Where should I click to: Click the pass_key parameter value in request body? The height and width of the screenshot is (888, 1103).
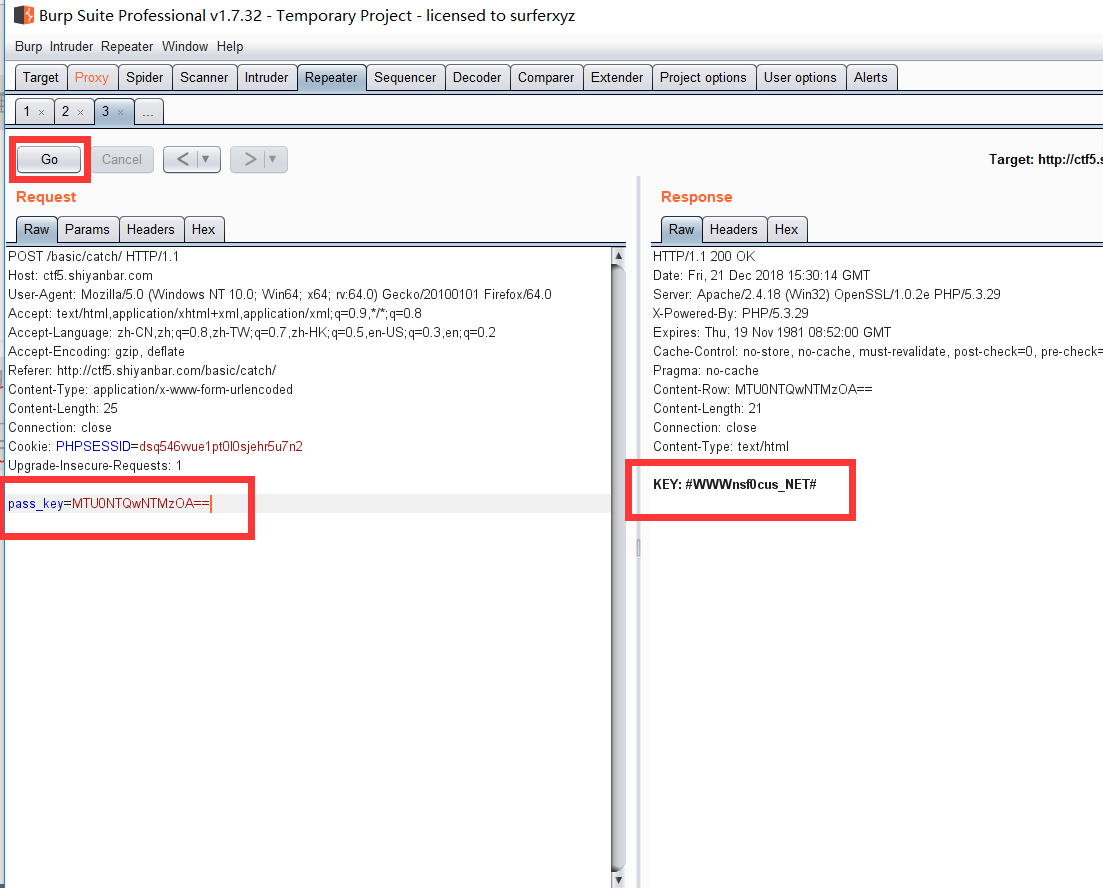141,503
